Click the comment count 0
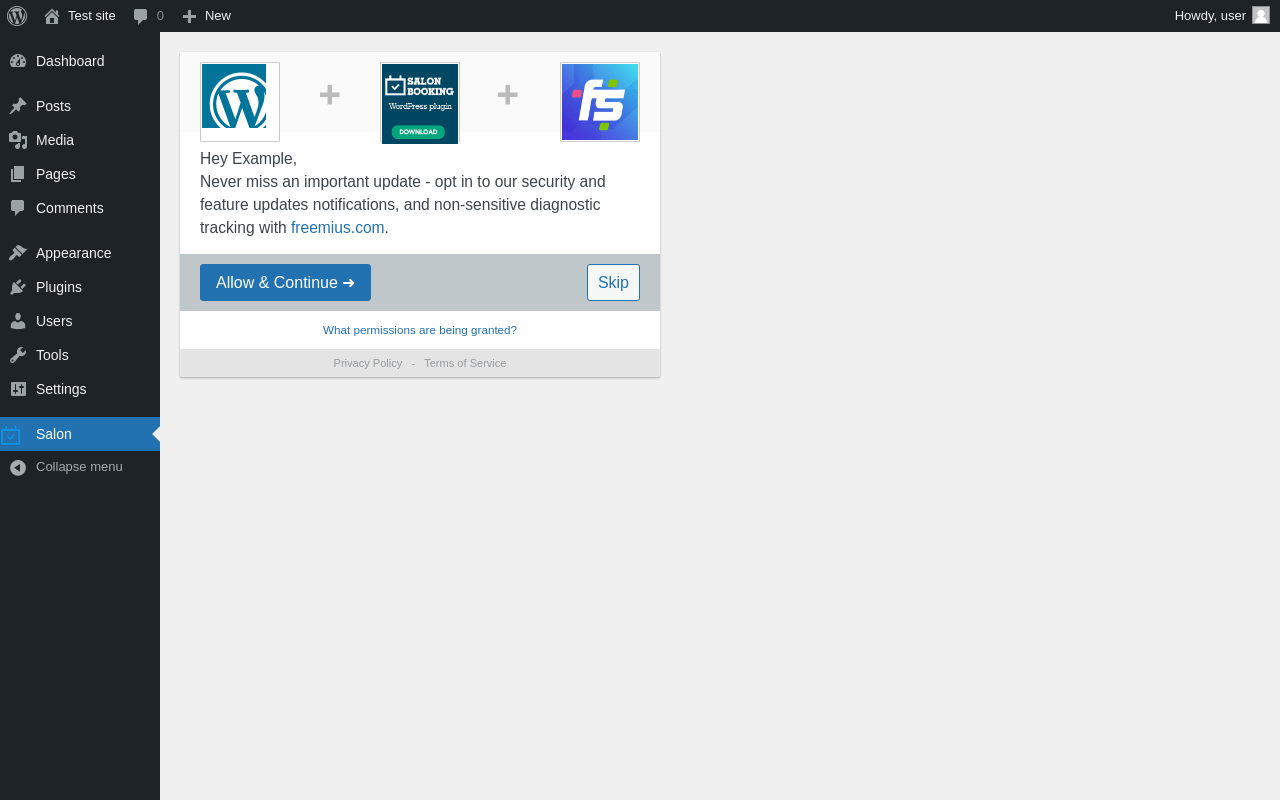Image resolution: width=1280 pixels, height=800 pixels. click(160, 16)
